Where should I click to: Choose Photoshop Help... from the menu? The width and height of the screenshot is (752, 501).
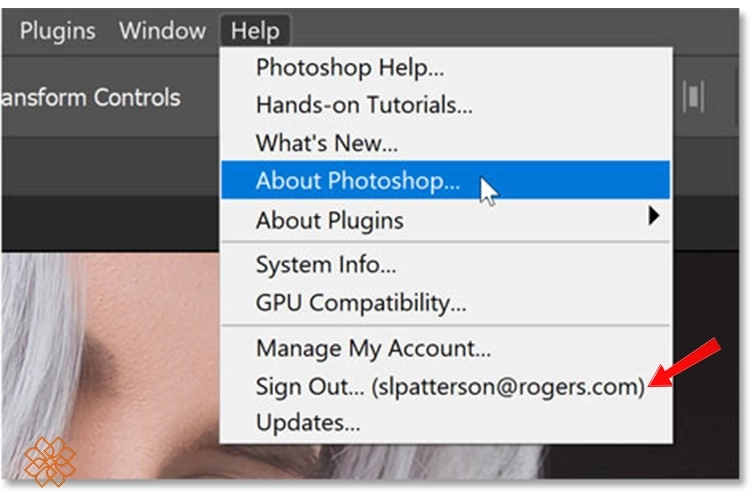pyautogui.click(x=445, y=68)
